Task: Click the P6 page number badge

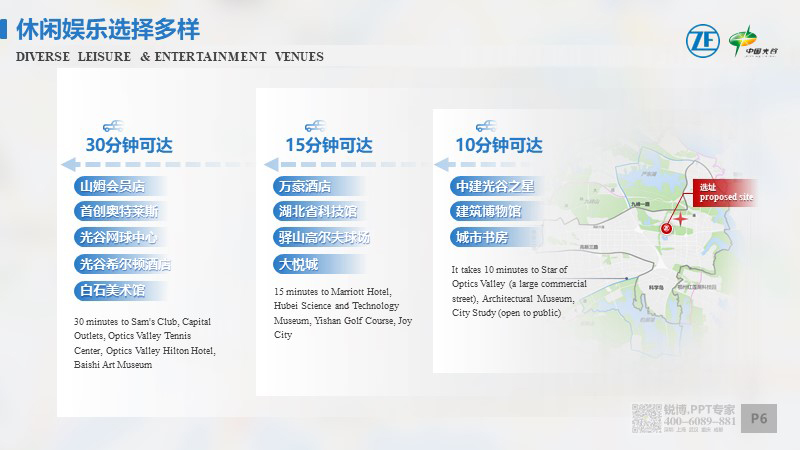Action: tap(759, 418)
